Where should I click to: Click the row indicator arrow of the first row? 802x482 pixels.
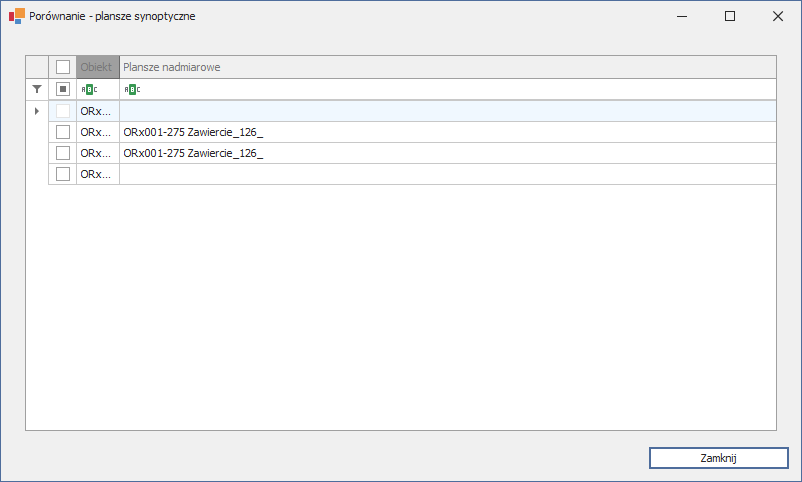tap(37, 111)
